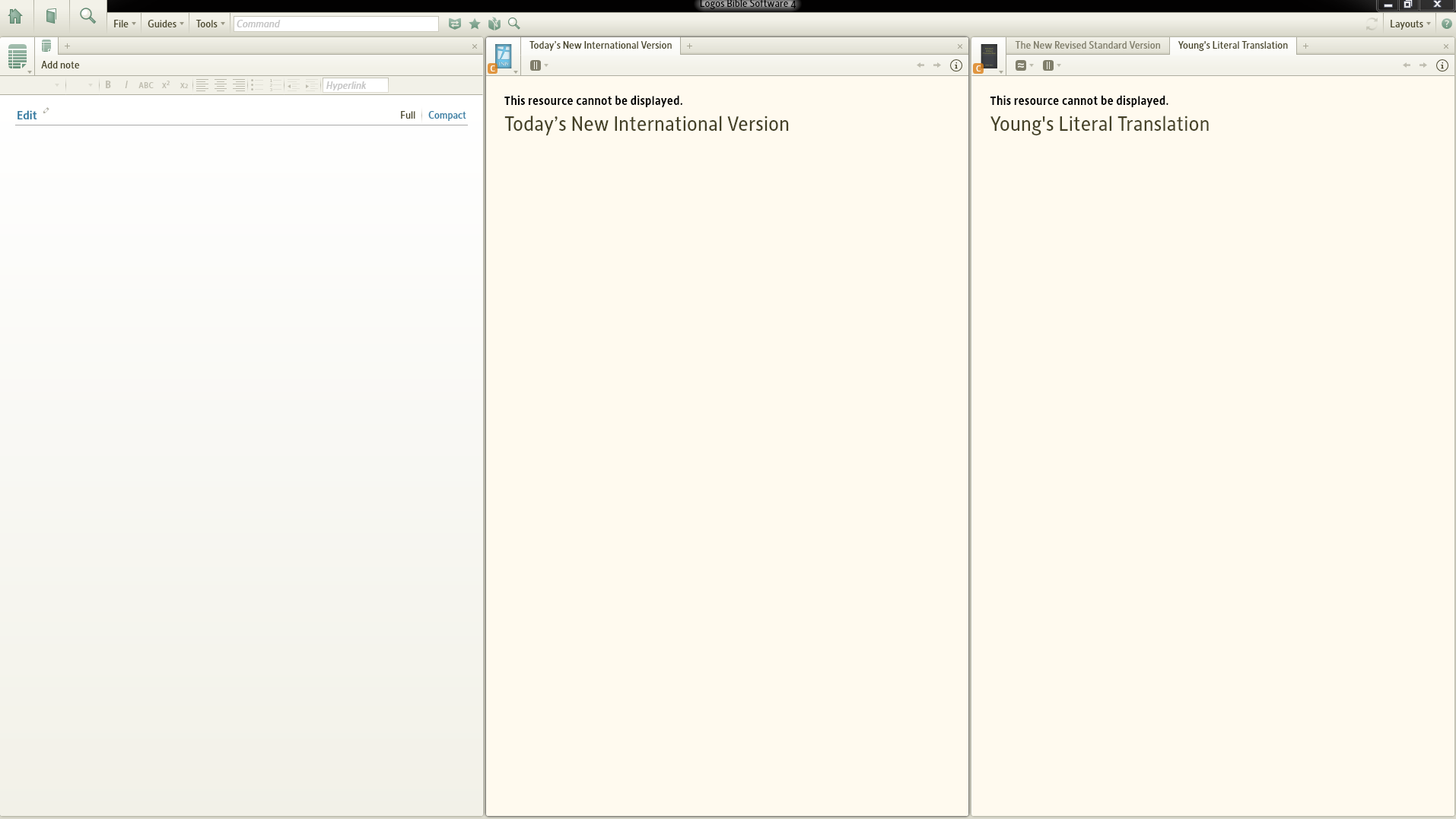
Task: Go back in the TNIV panel
Action: coord(920,65)
